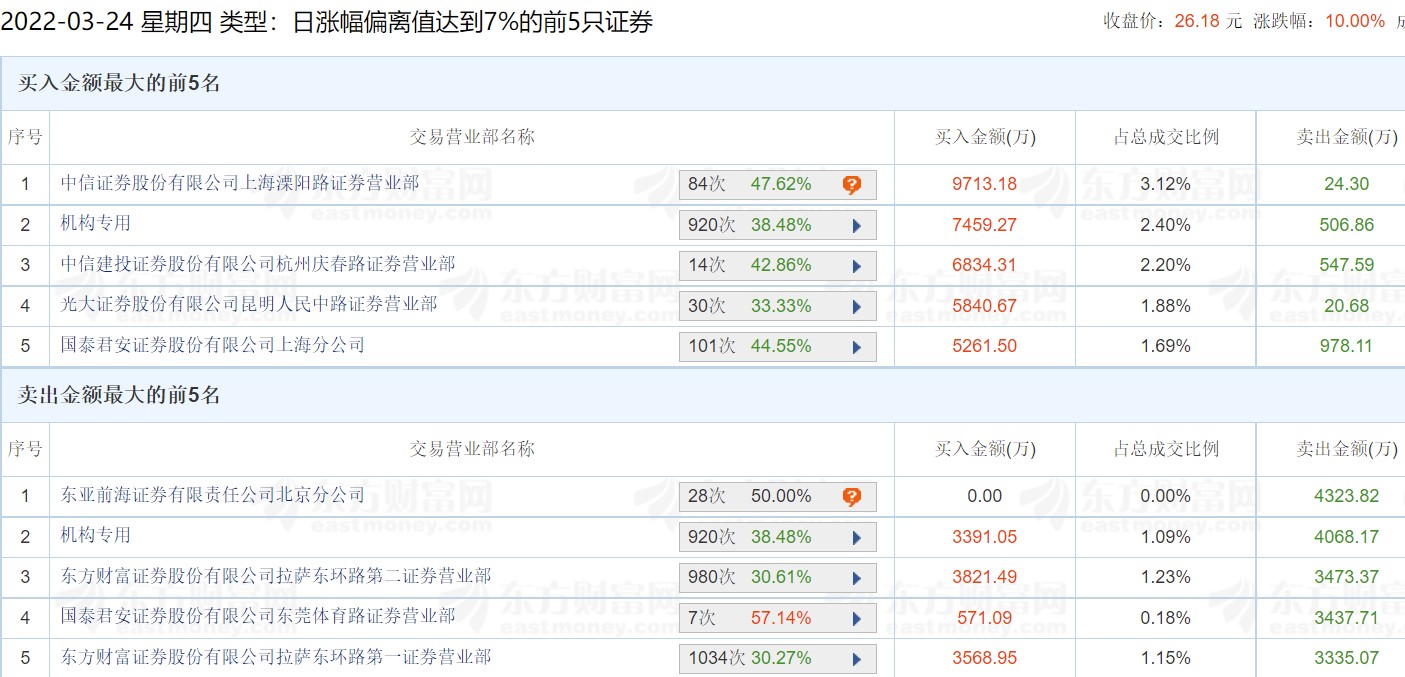Open 东方财富拉萨东环路第二证券营业部 link
This screenshot has width=1405, height=677.
tap(276, 576)
